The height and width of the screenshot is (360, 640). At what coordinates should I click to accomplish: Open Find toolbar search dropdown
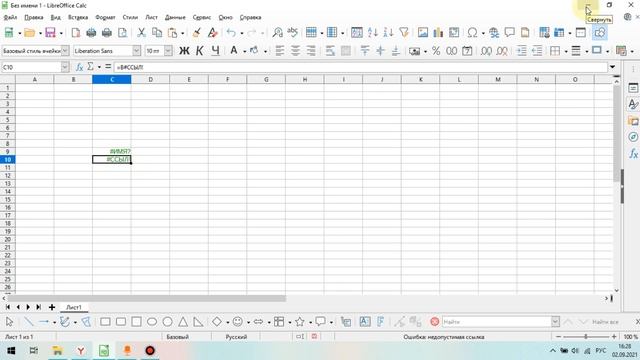pyautogui.click(x=555, y=322)
